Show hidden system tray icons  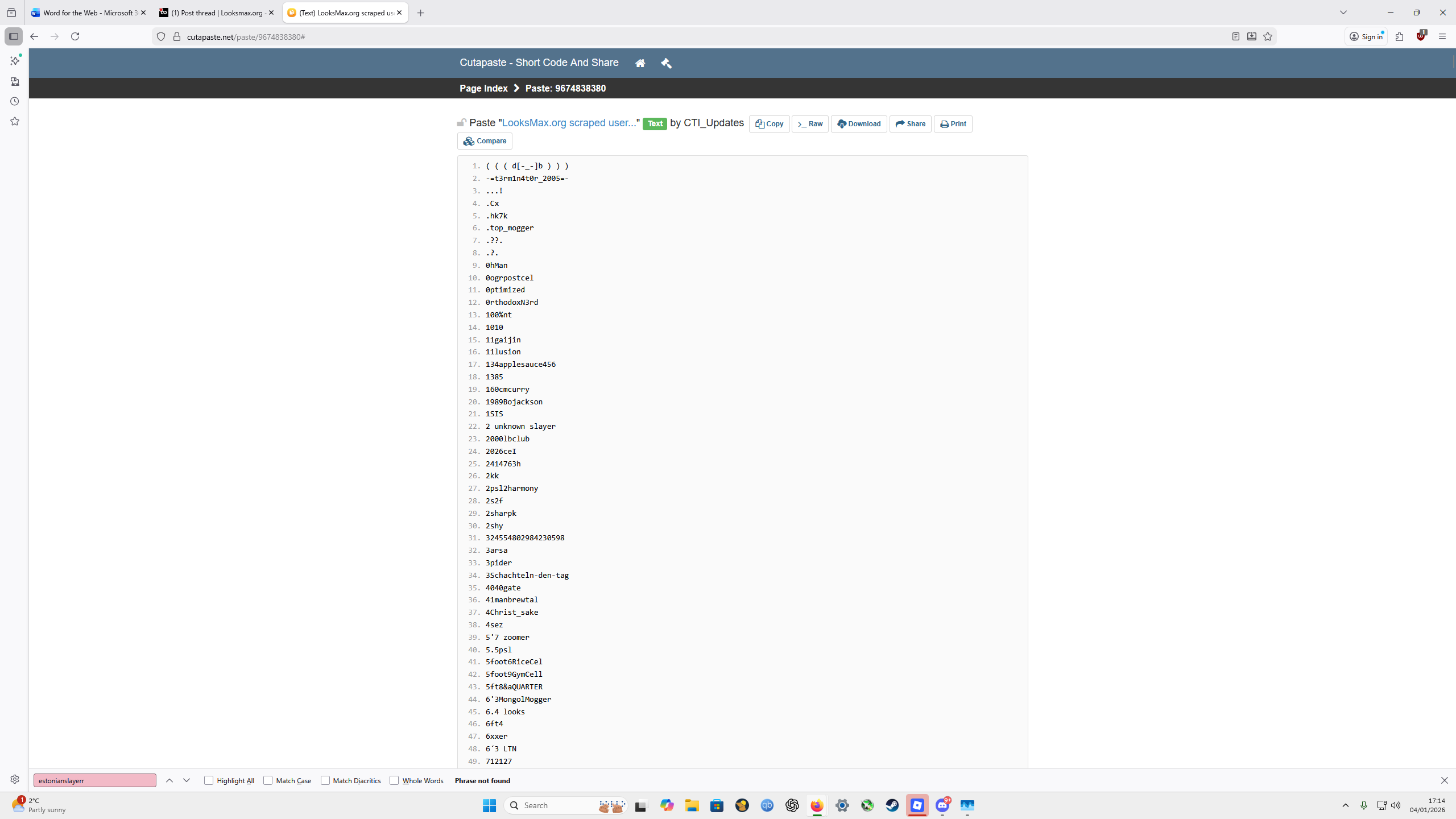[x=1345, y=805]
